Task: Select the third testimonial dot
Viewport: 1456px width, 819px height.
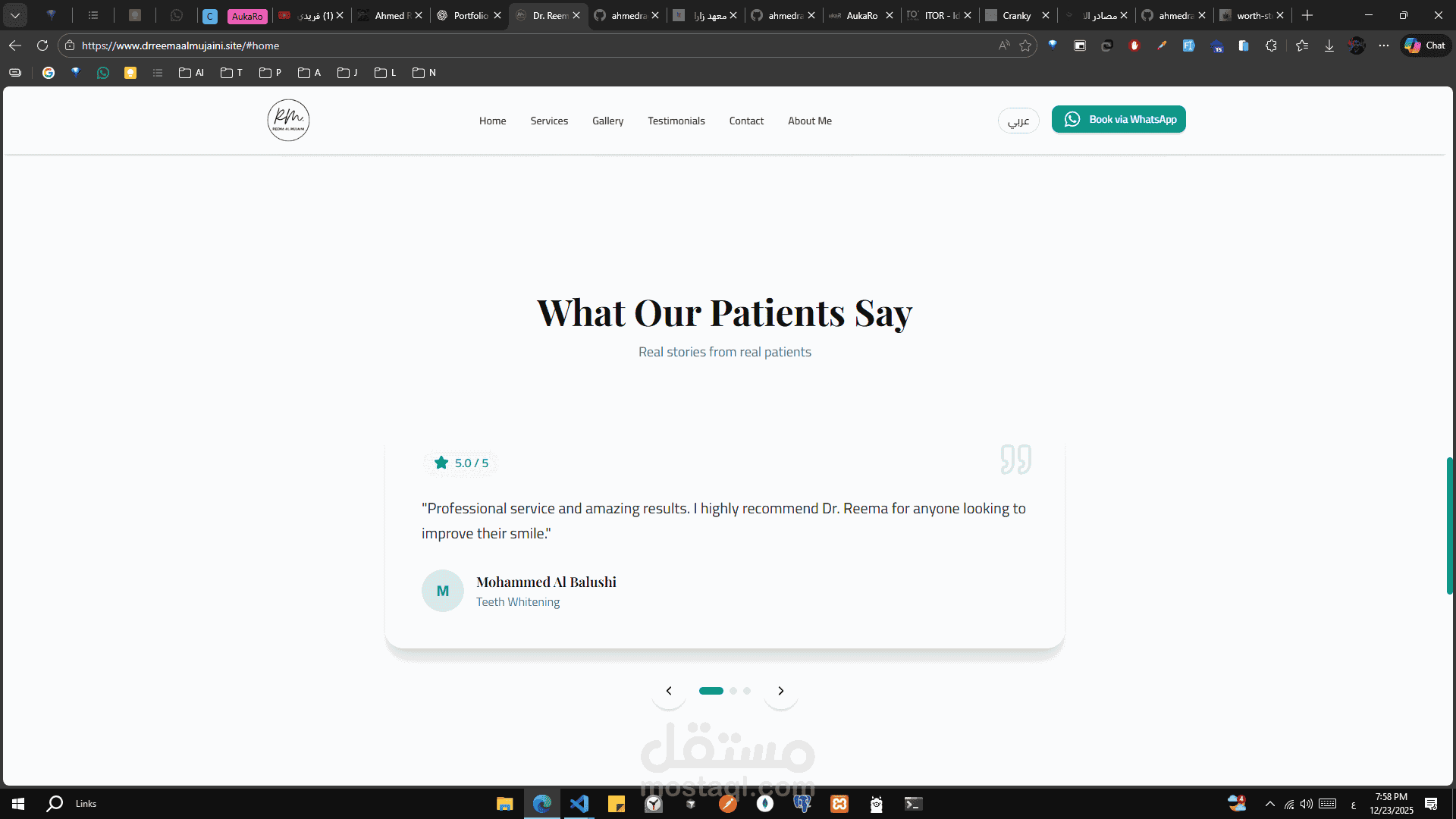Action: pos(747,691)
